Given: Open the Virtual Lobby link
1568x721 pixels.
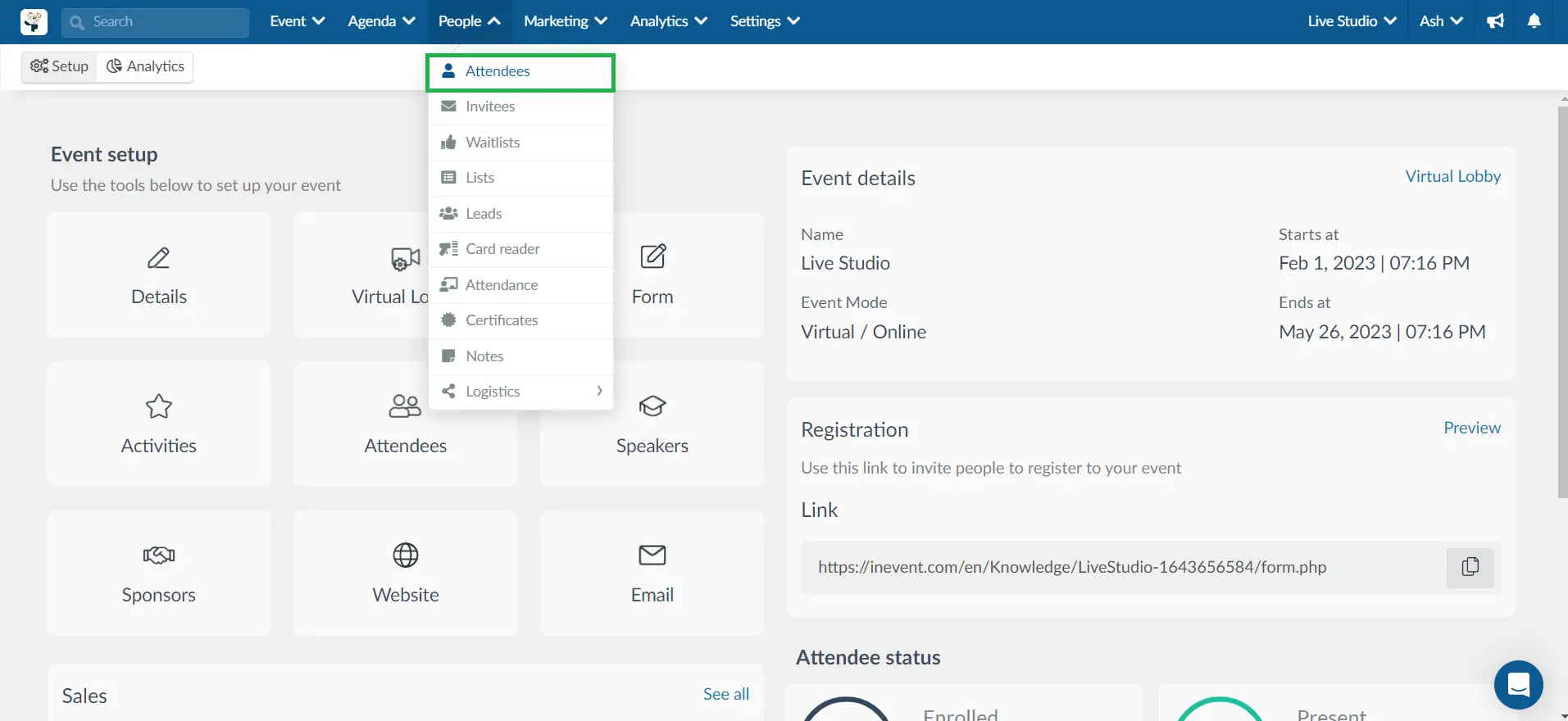Looking at the screenshot, I should point(1452,176).
